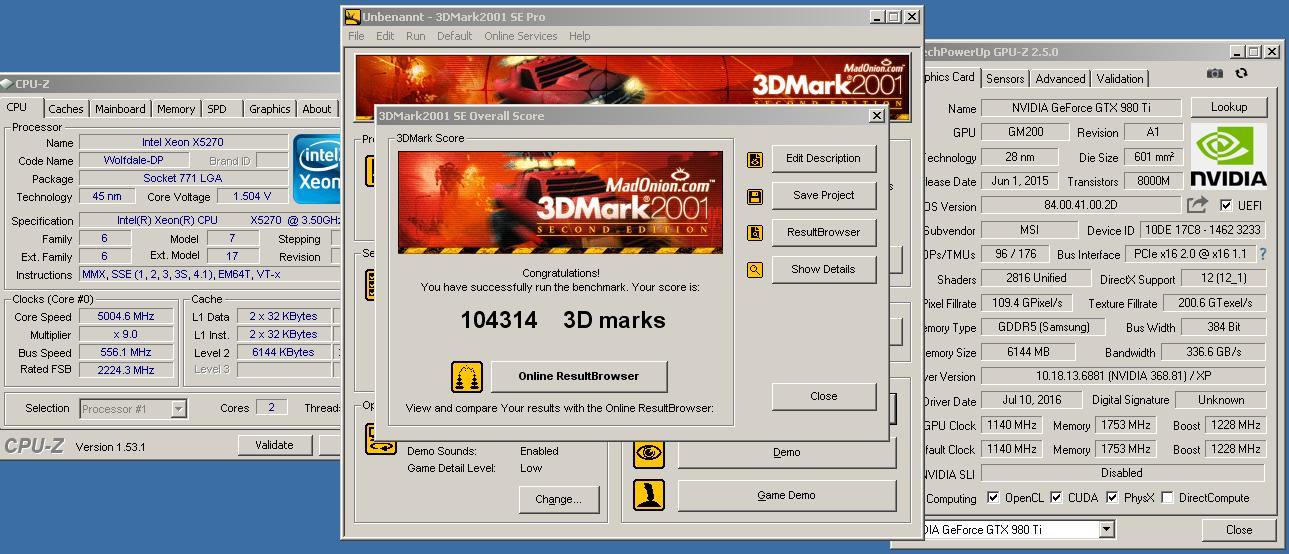
Task: Click the options icon beside Demo Sounds
Action: point(381,440)
